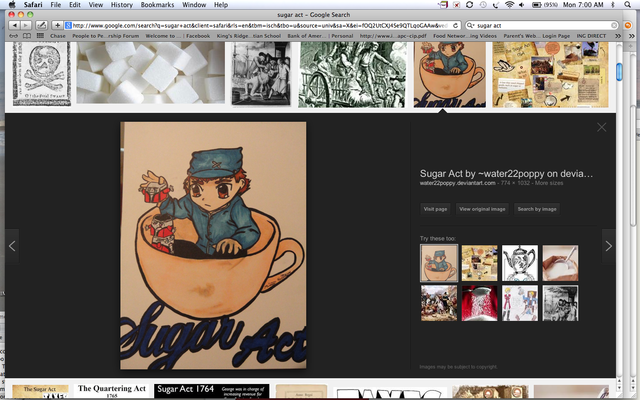The width and height of the screenshot is (640, 400).
Task: Click the blue vertical scrollbar thumb
Action: [619, 72]
